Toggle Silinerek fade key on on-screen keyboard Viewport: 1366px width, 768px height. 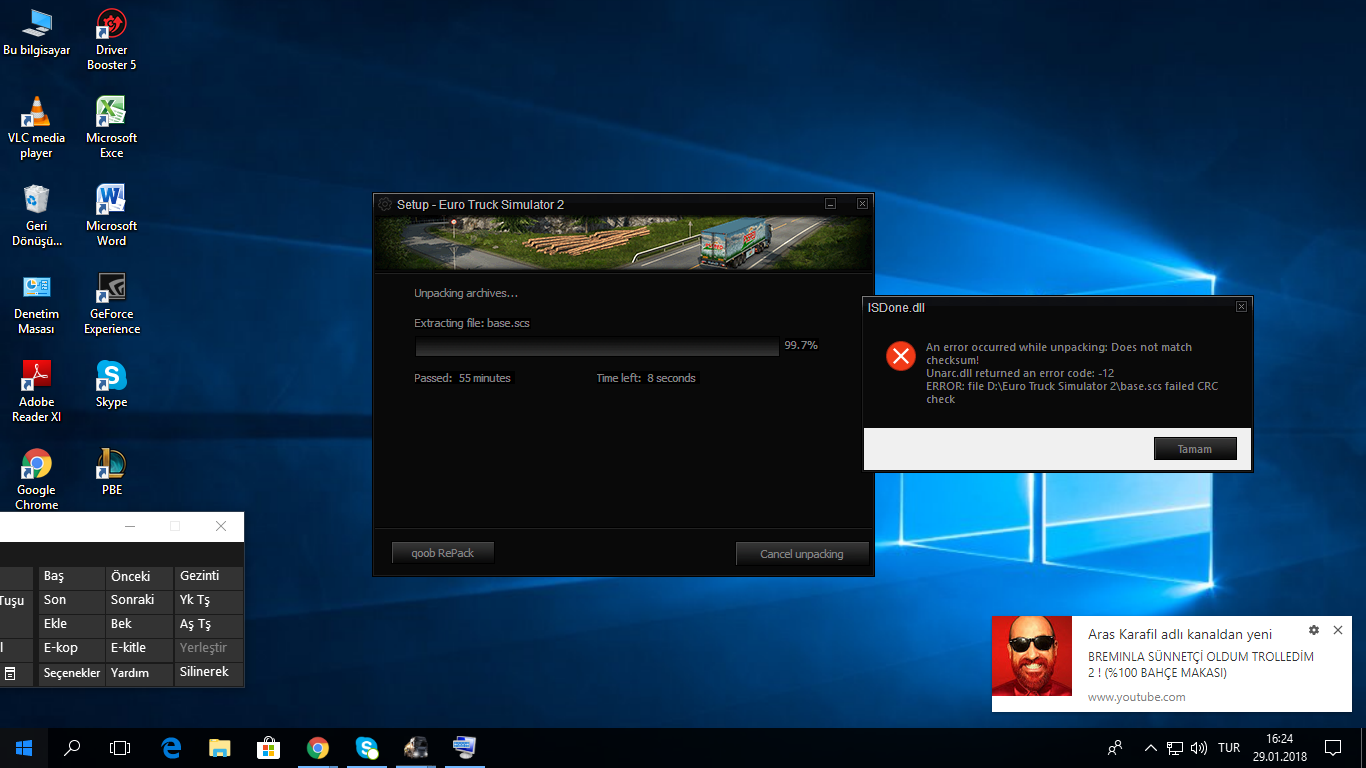tap(208, 673)
